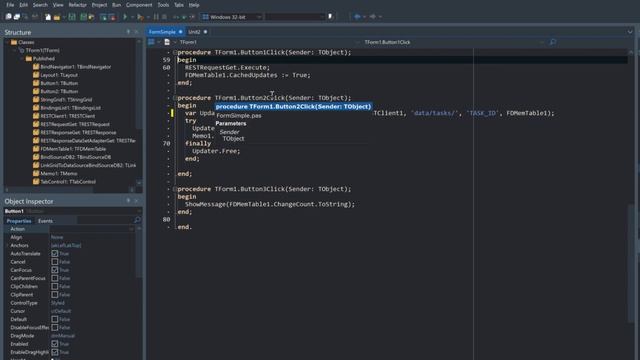Select the RESTClient1: TRESTClient tree item
Image resolution: width=640 pixels, height=360 pixels.
click(68, 116)
